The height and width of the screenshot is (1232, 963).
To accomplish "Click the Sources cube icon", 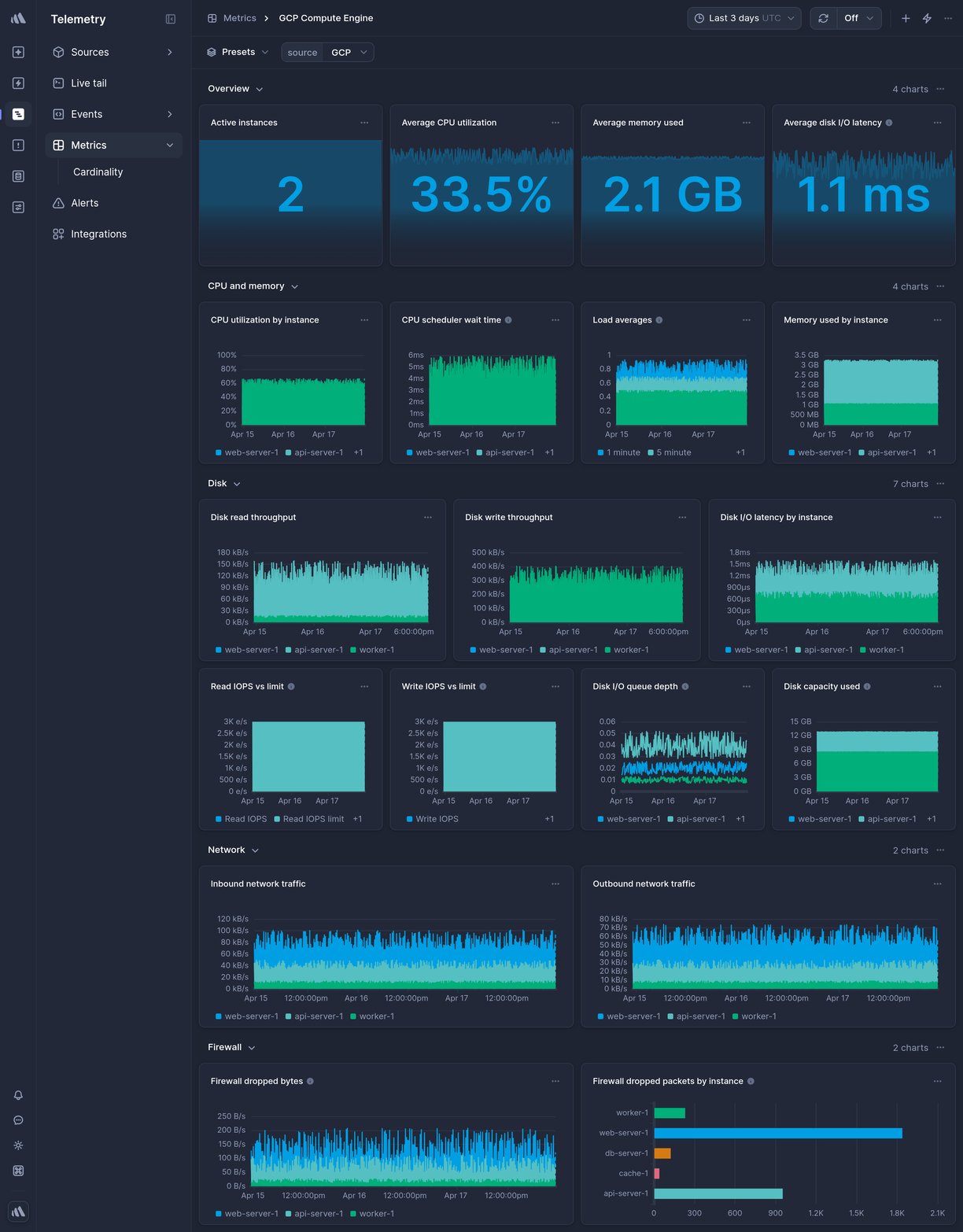I will (57, 52).
